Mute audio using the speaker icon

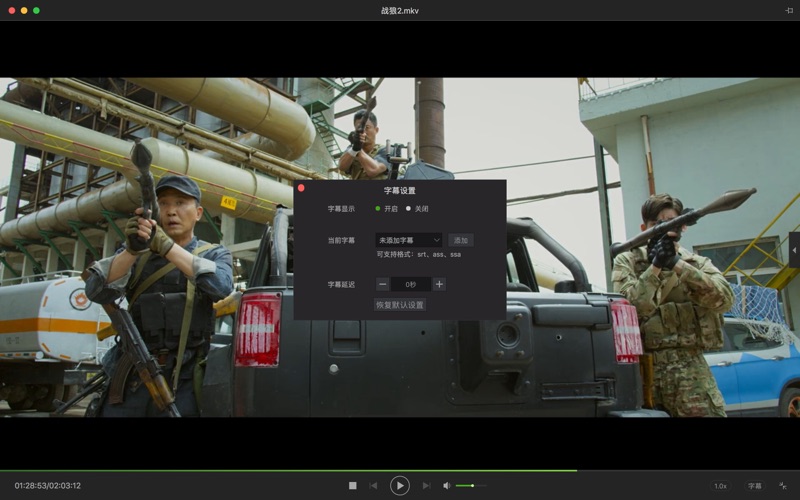[447, 486]
